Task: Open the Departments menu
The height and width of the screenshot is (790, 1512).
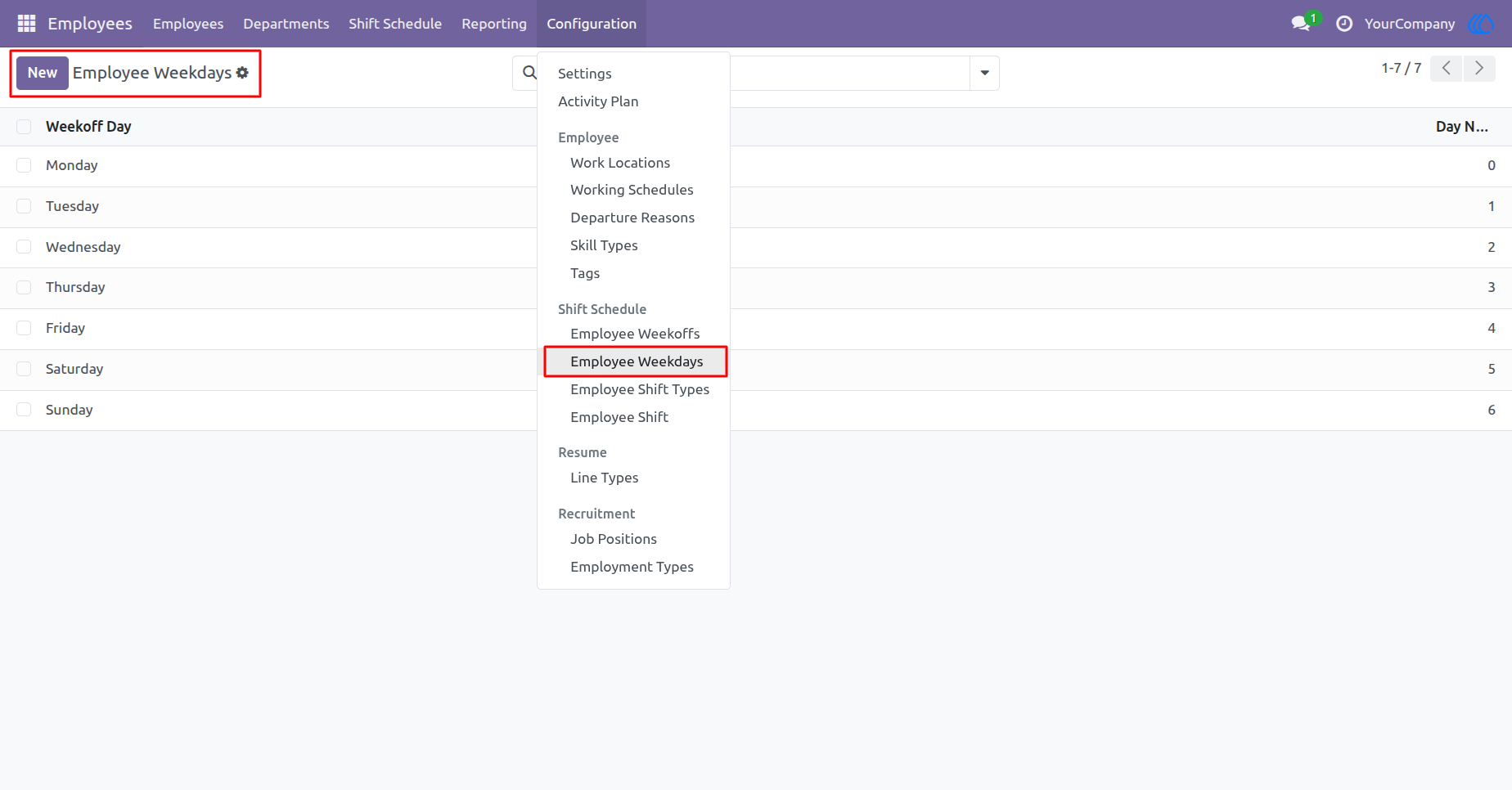Action: point(286,24)
